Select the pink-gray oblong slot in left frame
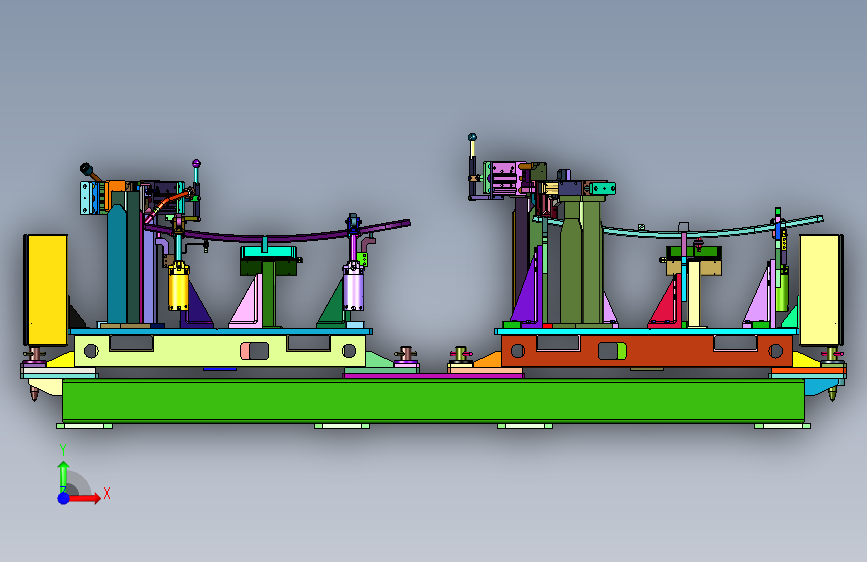867x562 pixels. [254, 351]
